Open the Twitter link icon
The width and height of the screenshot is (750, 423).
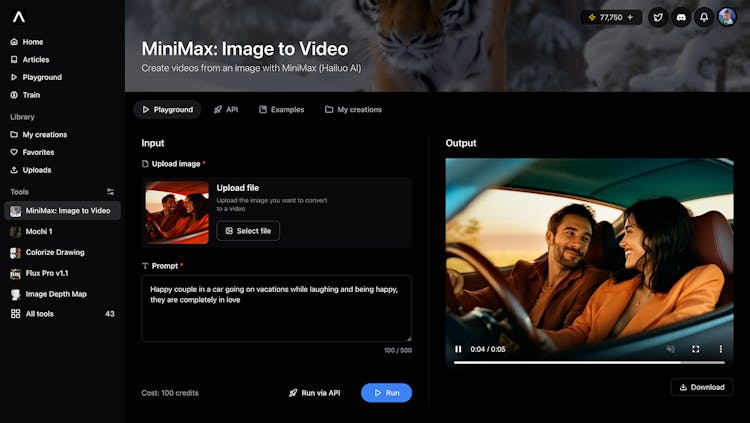click(x=658, y=17)
